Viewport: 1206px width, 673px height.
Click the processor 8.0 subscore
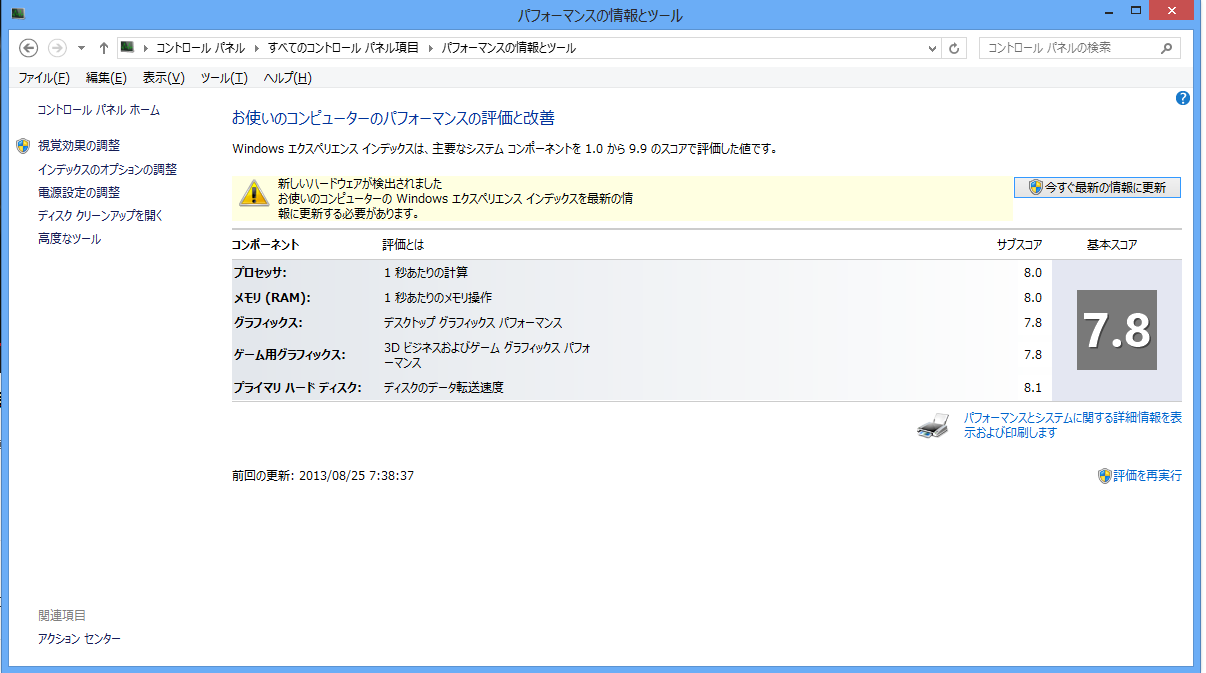[1033, 272]
